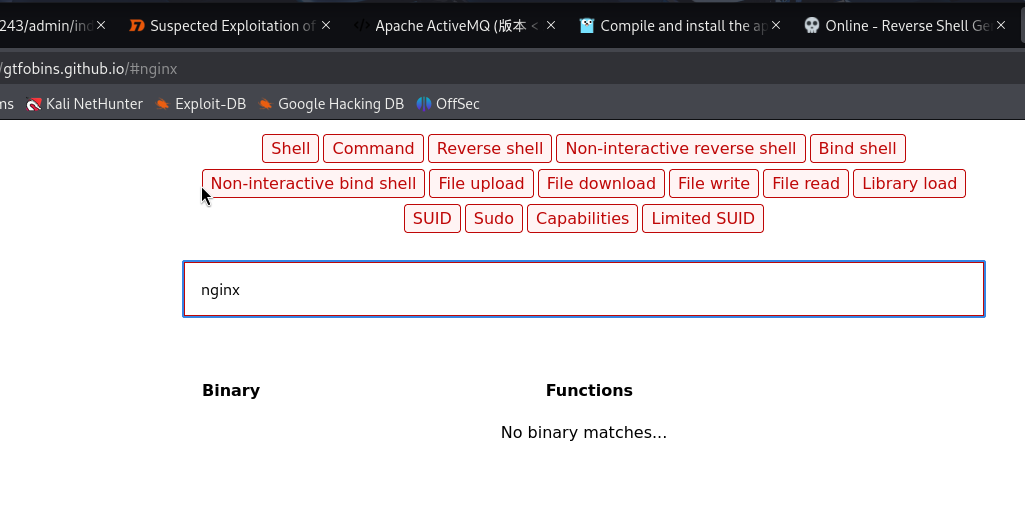Filter by the Reverse shell function
Screen dimensions: 1025x510
(490, 149)
